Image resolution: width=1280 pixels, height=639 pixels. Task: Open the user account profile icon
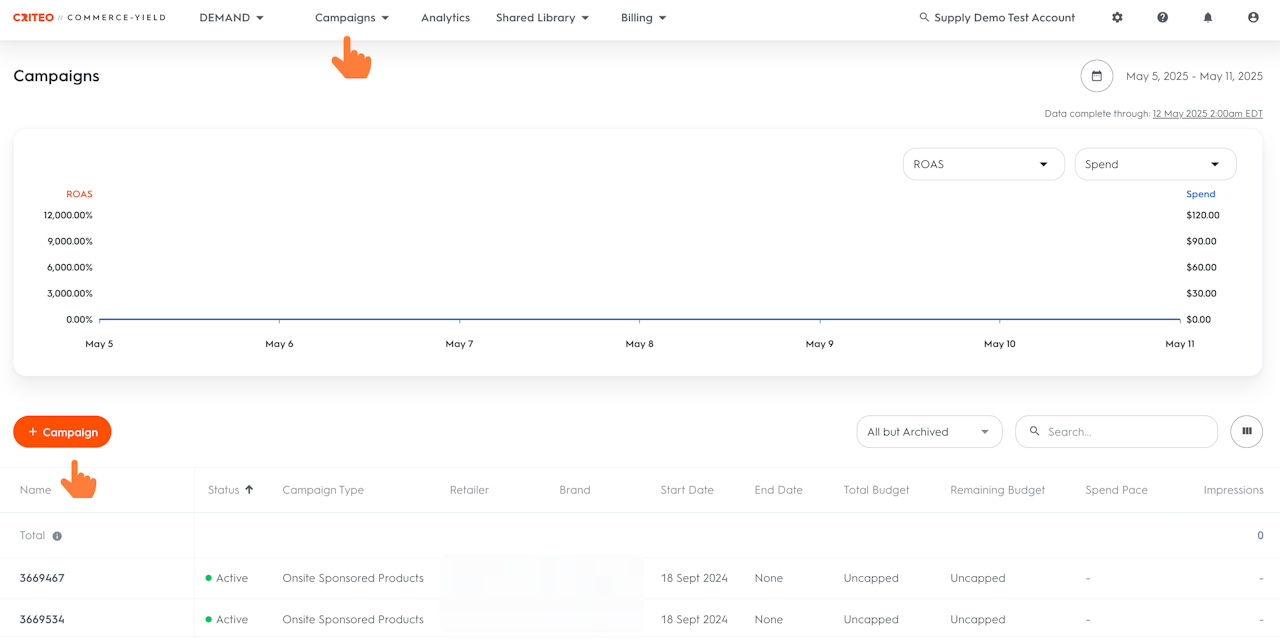(1253, 18)
